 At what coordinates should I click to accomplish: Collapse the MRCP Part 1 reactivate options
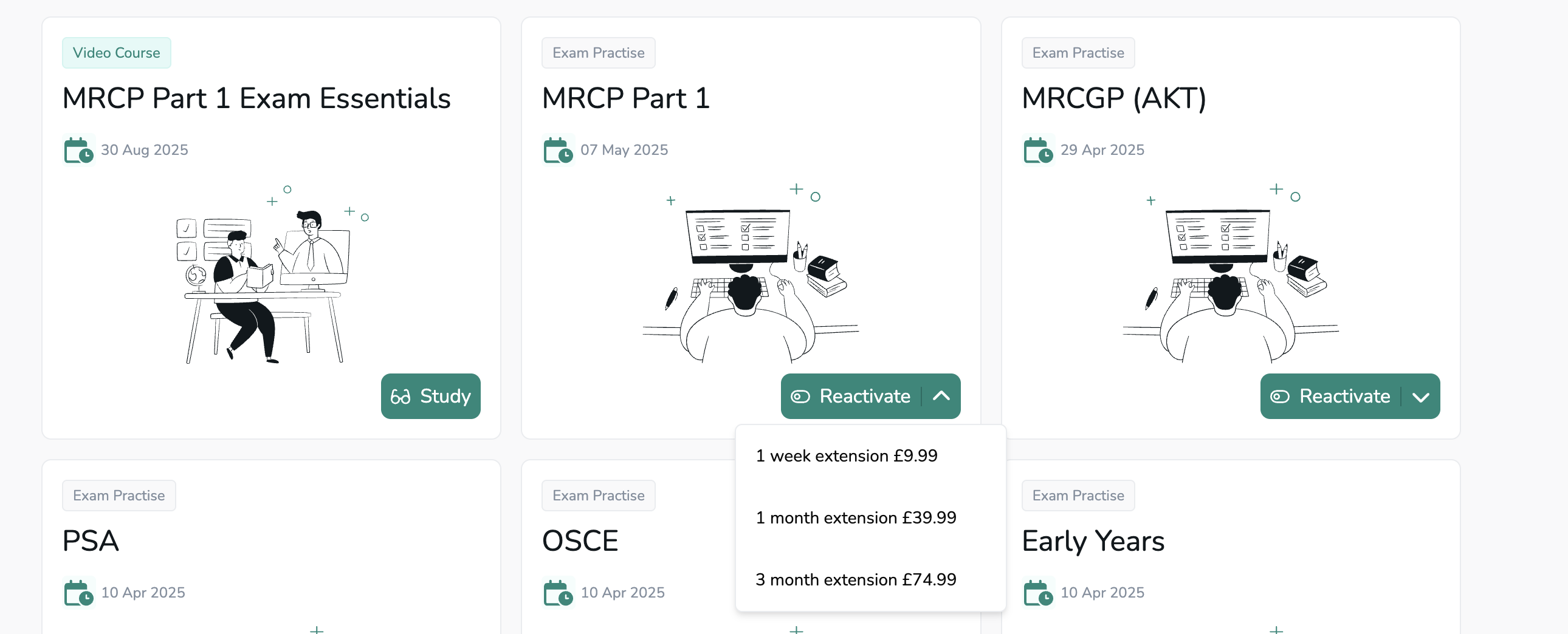coord(941,397)
